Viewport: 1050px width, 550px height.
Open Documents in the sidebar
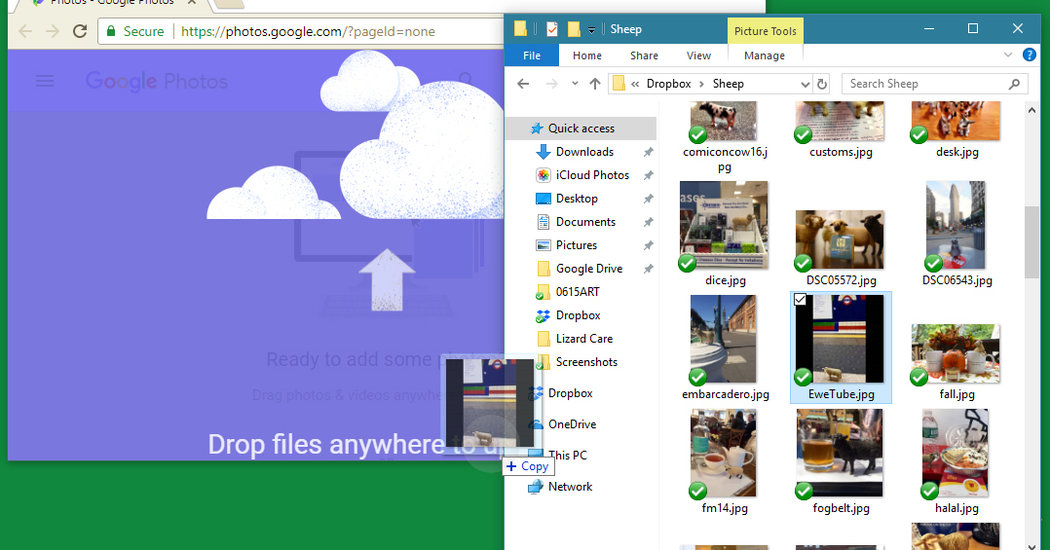tap(575, 222)
